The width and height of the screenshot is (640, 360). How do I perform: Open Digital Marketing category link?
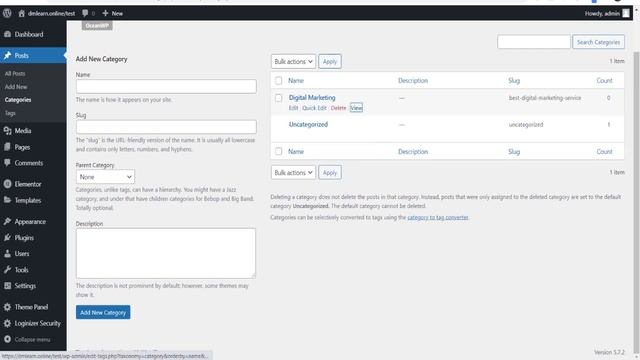pyautogui.click(x=312, y=98)
